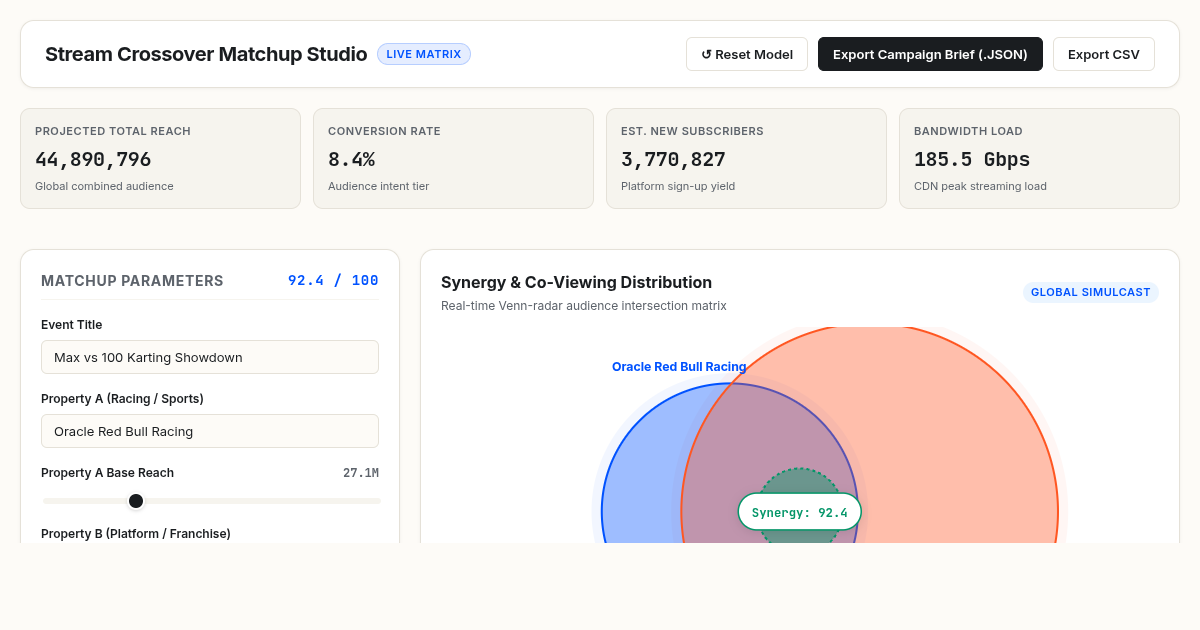The width and height of the screenshot is (1200, 630).
Task: Click the Oracle Red Bull Racing chart label
Action: point(679,367)
